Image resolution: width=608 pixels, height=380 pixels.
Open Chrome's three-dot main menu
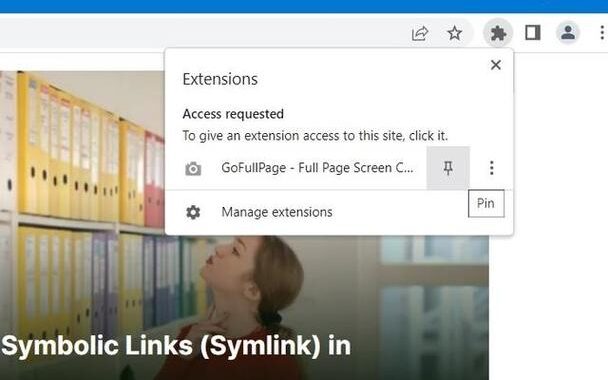click(602, 33)
